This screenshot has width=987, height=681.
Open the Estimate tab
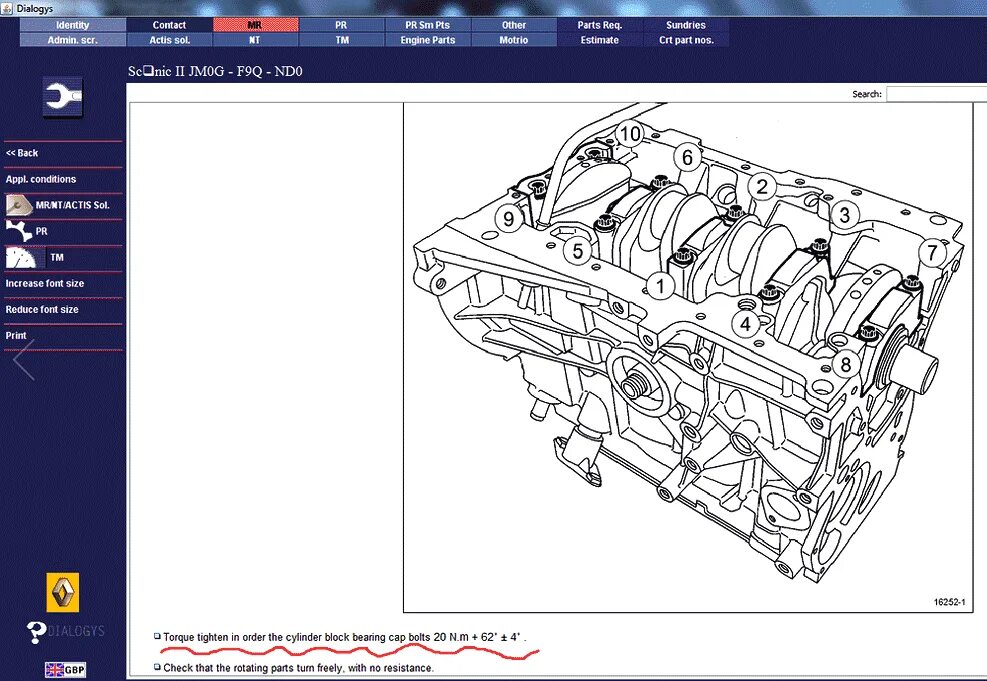tap(600, 40)
